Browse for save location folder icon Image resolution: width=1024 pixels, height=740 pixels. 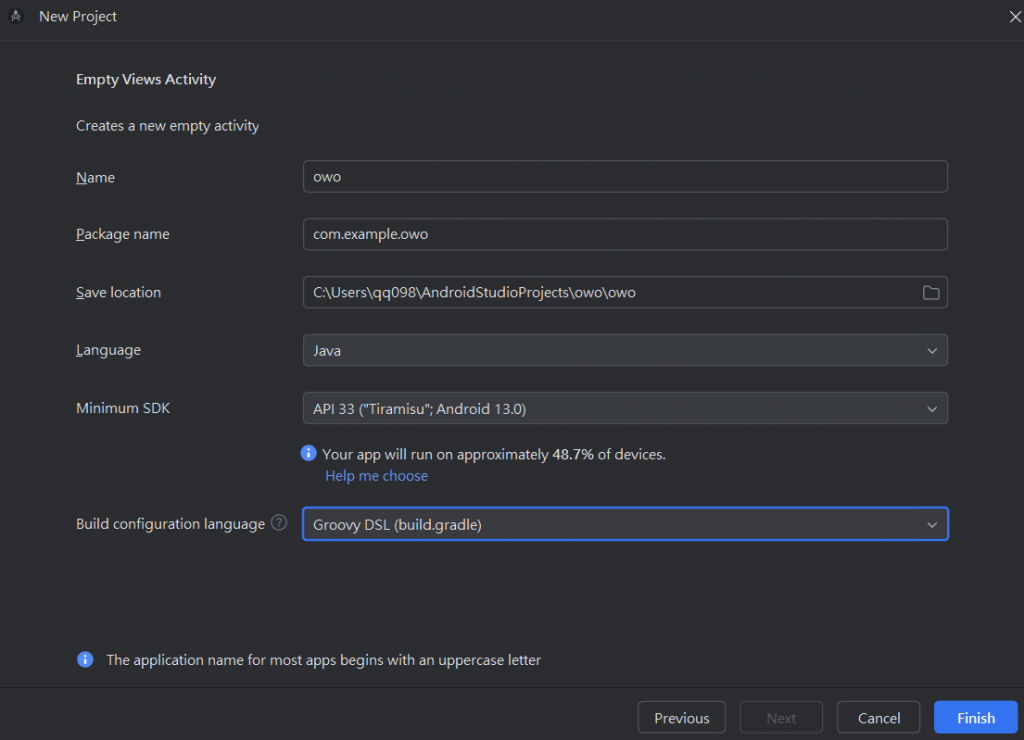tap(931, 293)
